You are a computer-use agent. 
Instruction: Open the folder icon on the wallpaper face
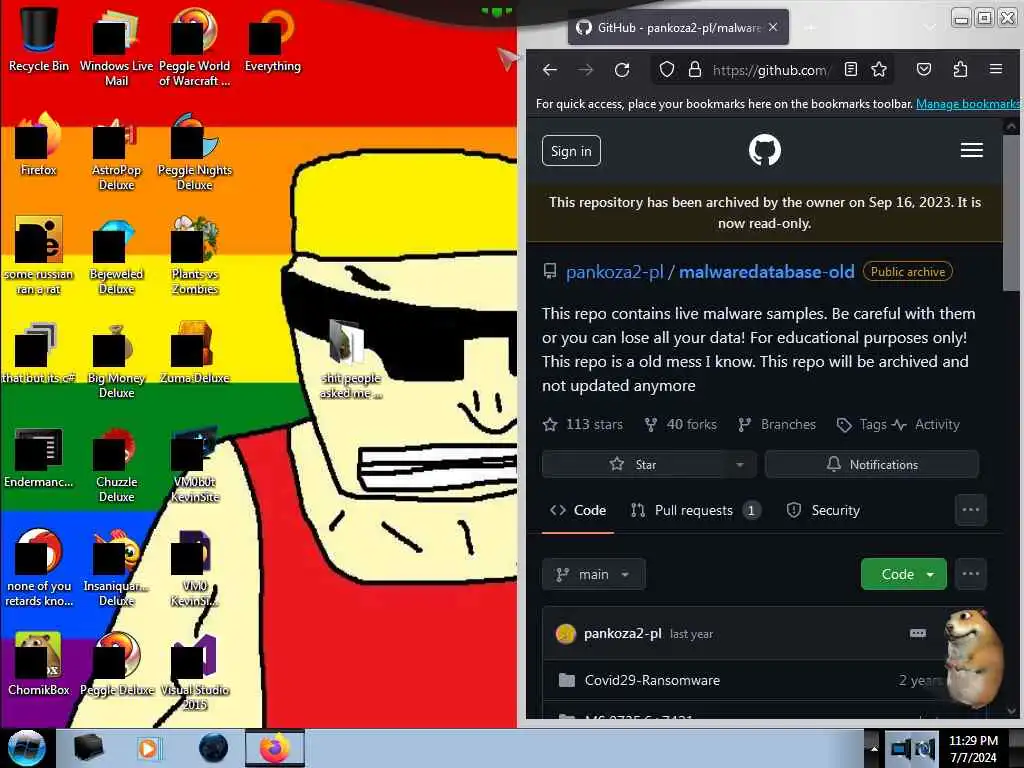pyautogui.click(x=350, y=359)
